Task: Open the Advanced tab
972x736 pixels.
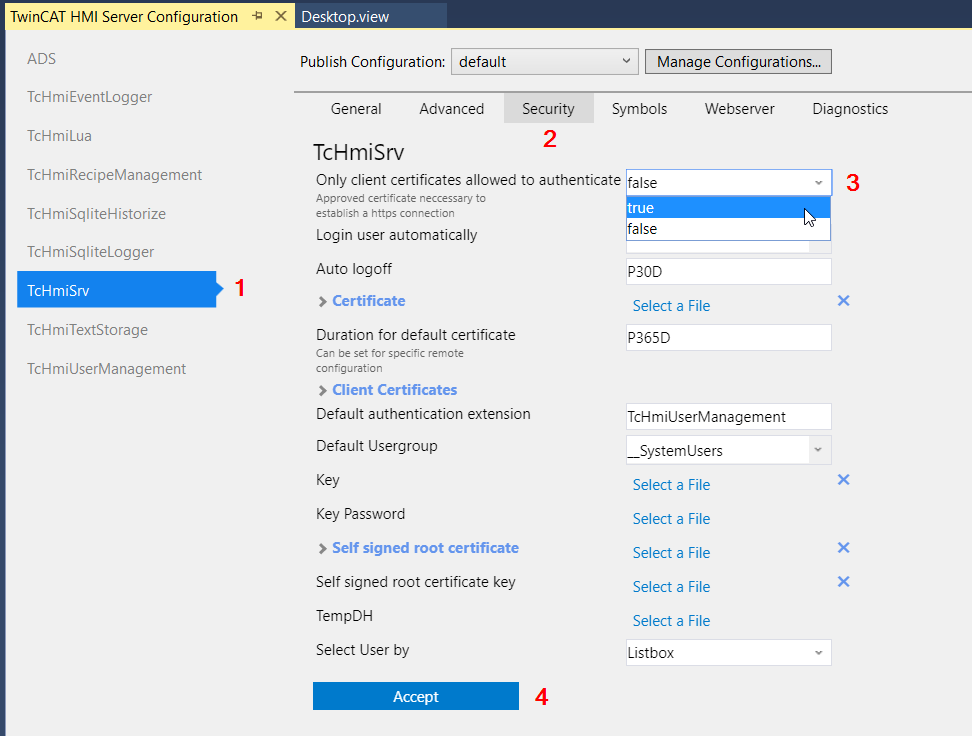Action: (451, 109)
